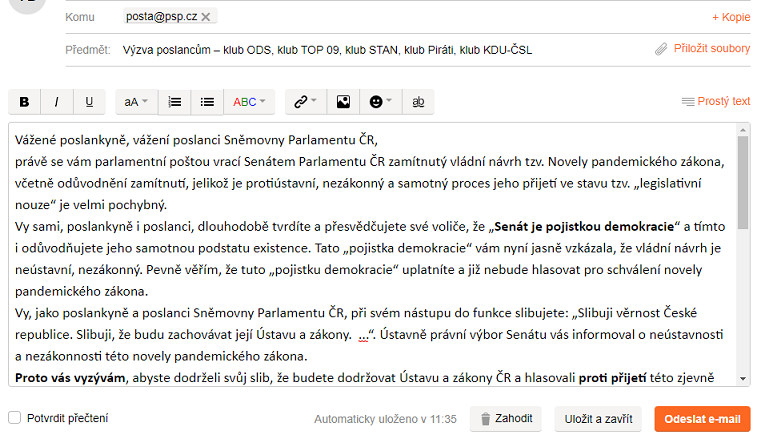Send the message with Odeslat e-mail

coord(702,419)
